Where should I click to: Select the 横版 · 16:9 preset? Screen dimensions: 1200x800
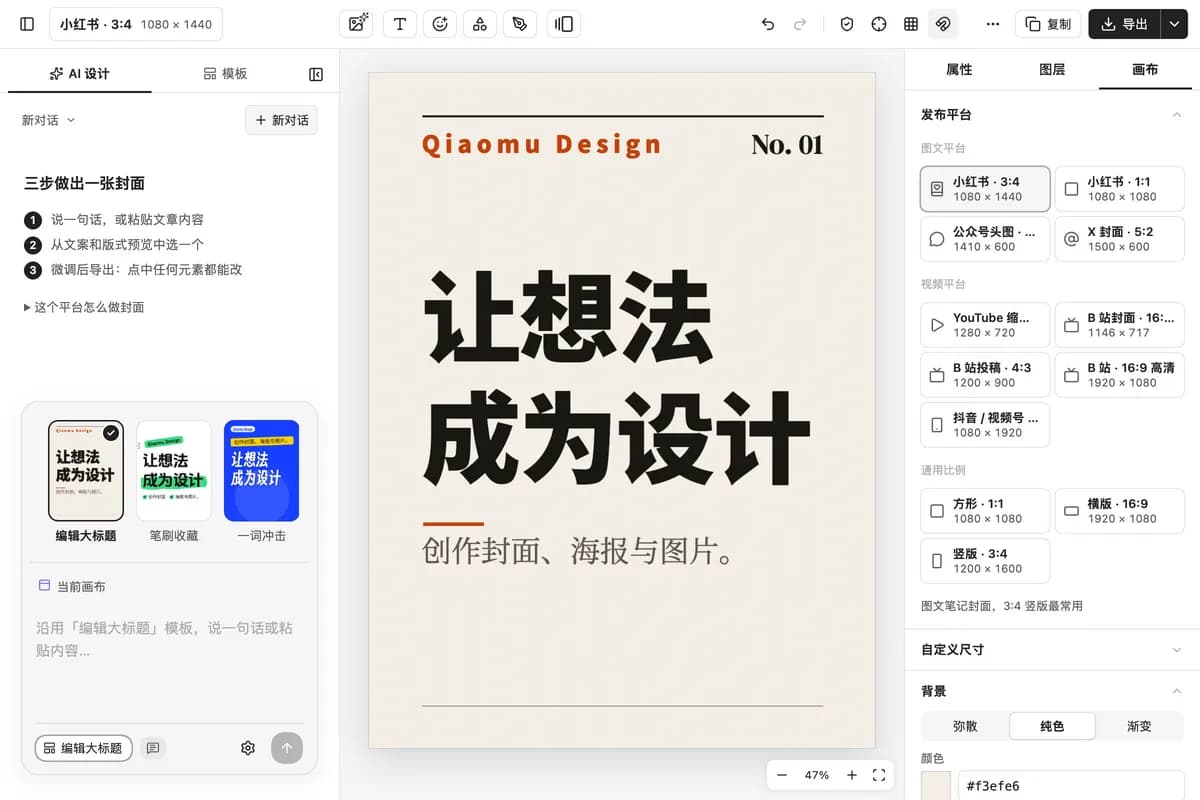click(1120, 511)
